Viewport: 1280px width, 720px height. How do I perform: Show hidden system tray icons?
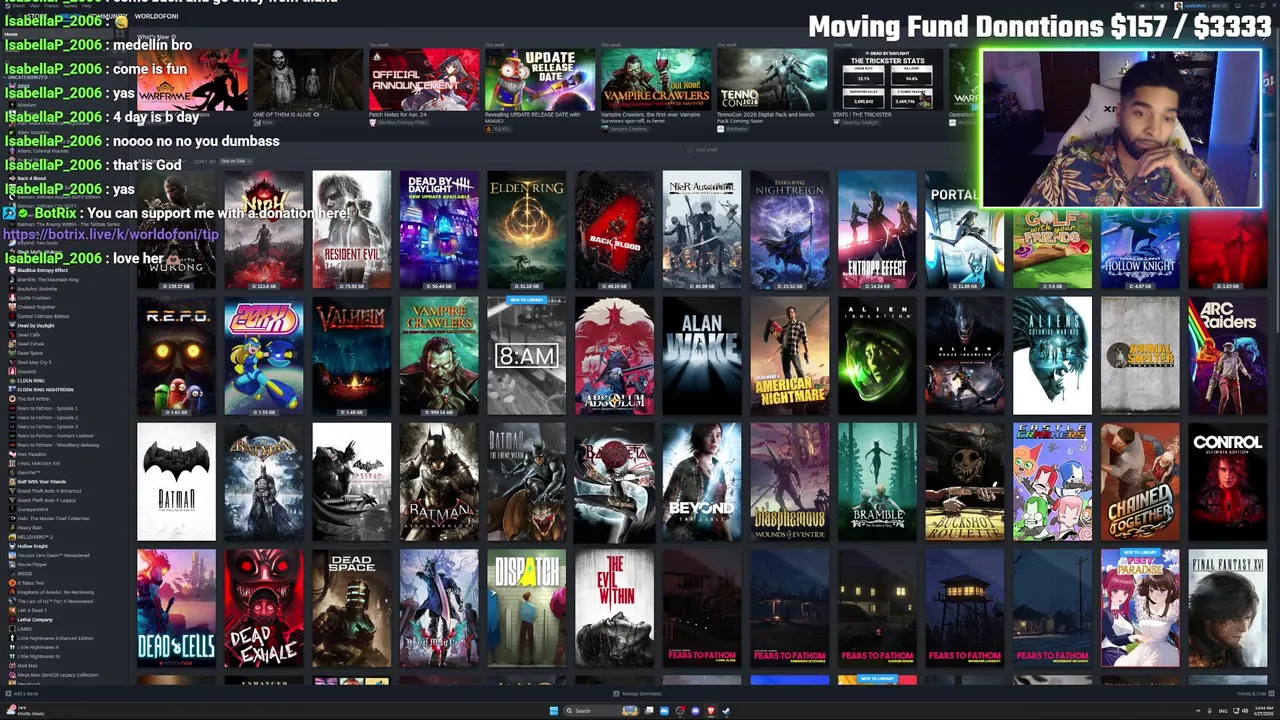click(1198, 711)
